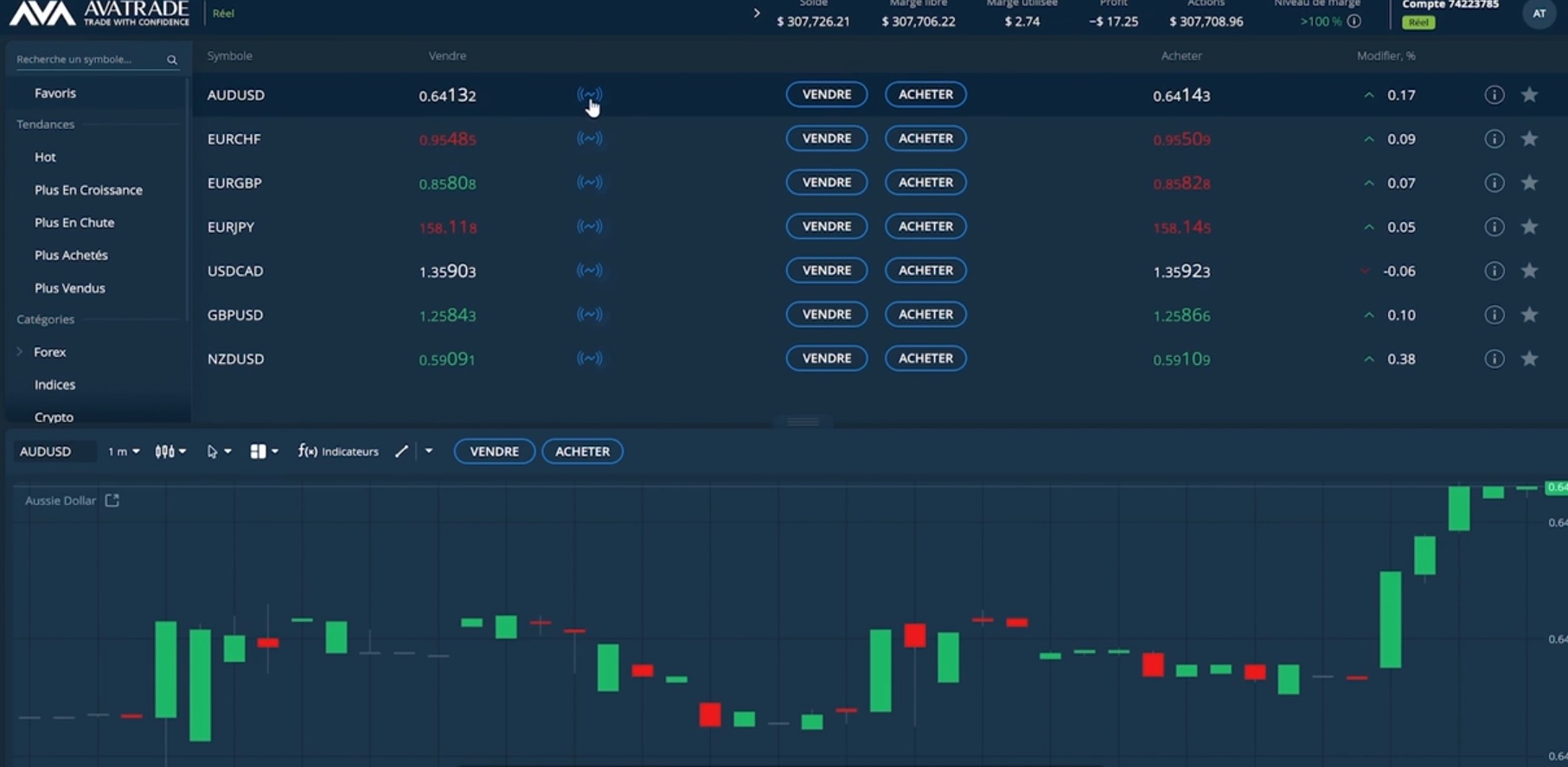
Task: Open the EURCHF signal chart icon
Action: pyautogui.click(x=590, y=138)
